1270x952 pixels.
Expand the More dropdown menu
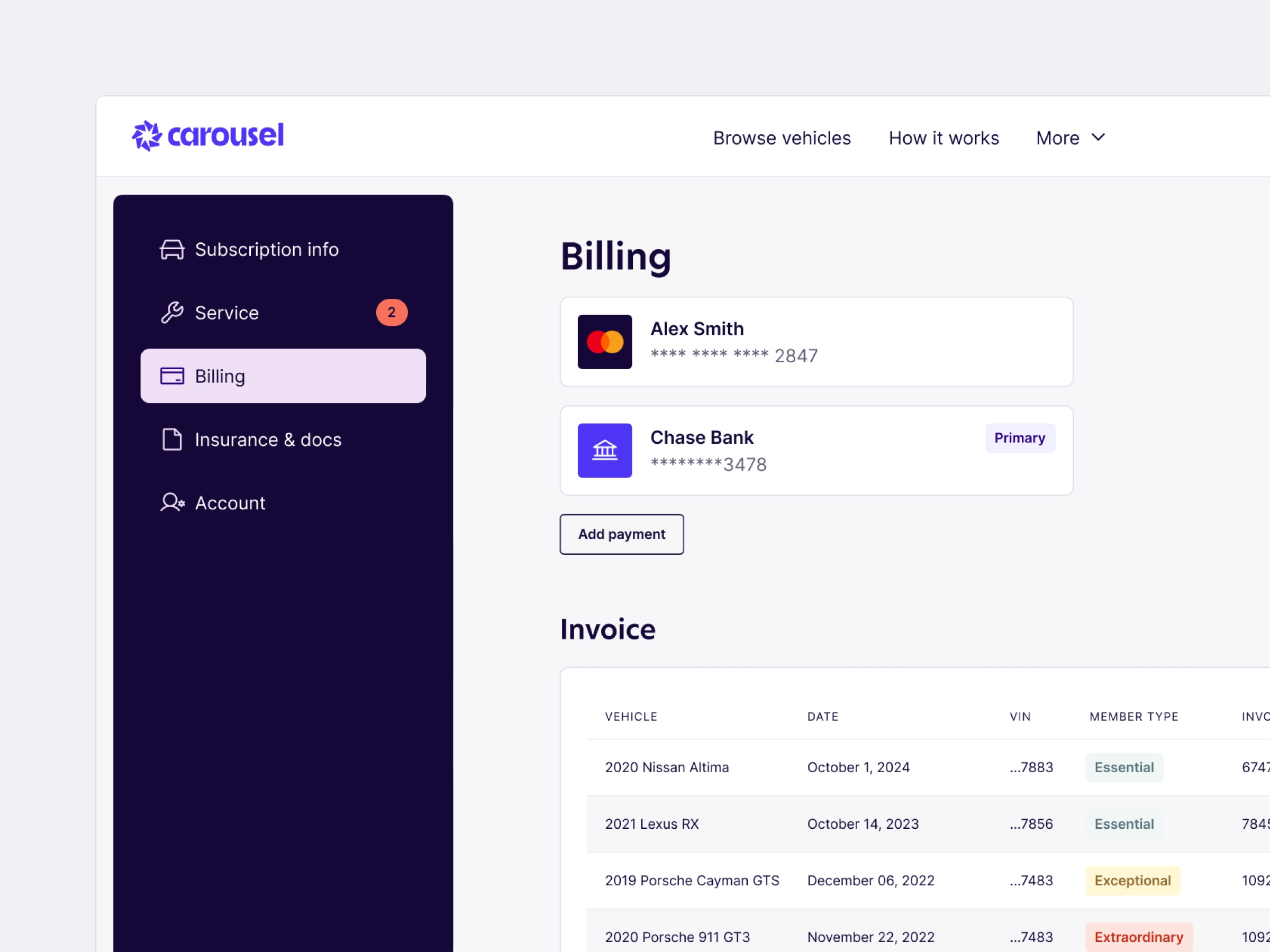[x=1058, y=138]
